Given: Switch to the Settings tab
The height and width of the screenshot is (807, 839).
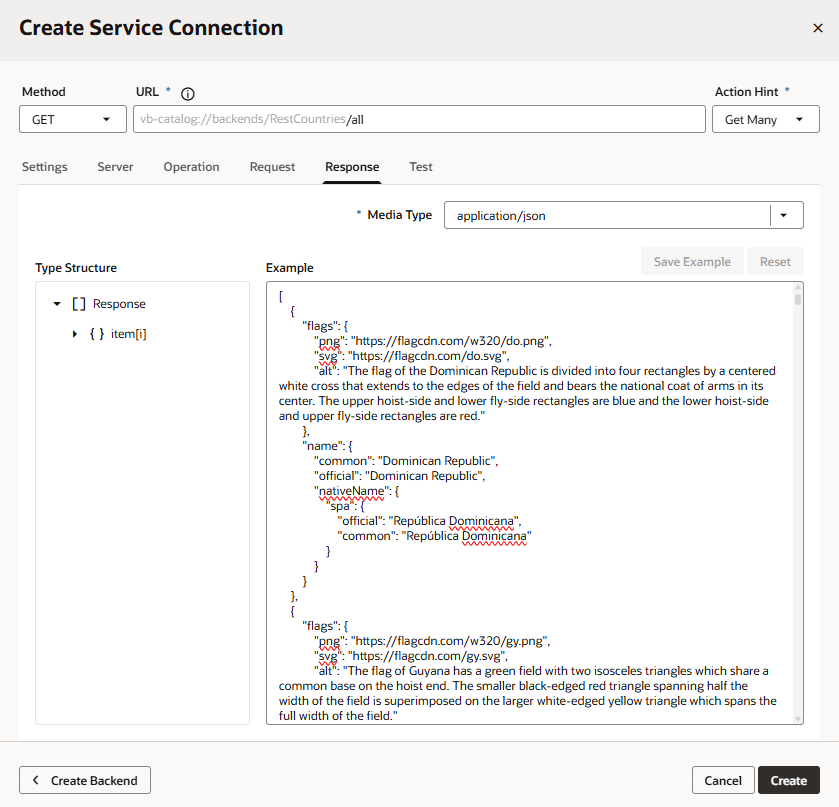Looking at the screenshot, I should coord(44,167).
